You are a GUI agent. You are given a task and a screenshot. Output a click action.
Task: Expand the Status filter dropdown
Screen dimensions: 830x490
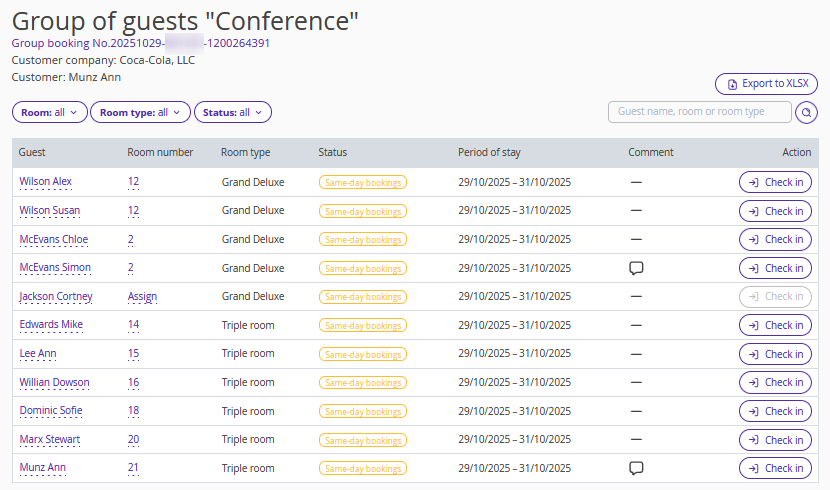click(x=232, y=113)
